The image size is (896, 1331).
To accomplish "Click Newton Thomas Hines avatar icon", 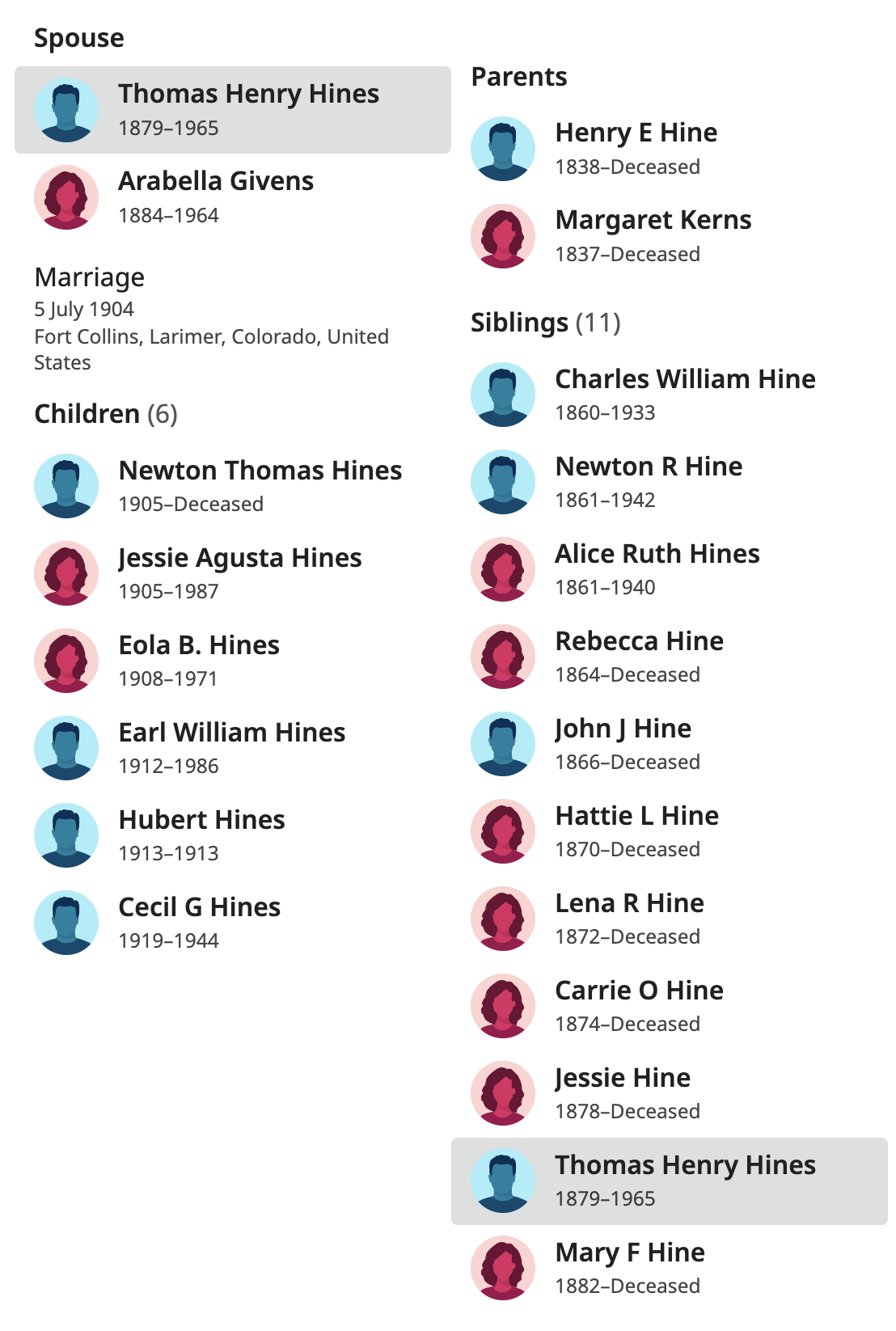I will [x=66, y=486].
